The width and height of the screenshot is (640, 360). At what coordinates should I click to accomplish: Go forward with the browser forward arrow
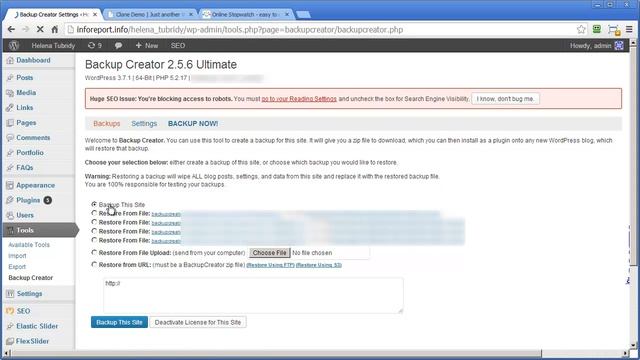pos(25,29)
